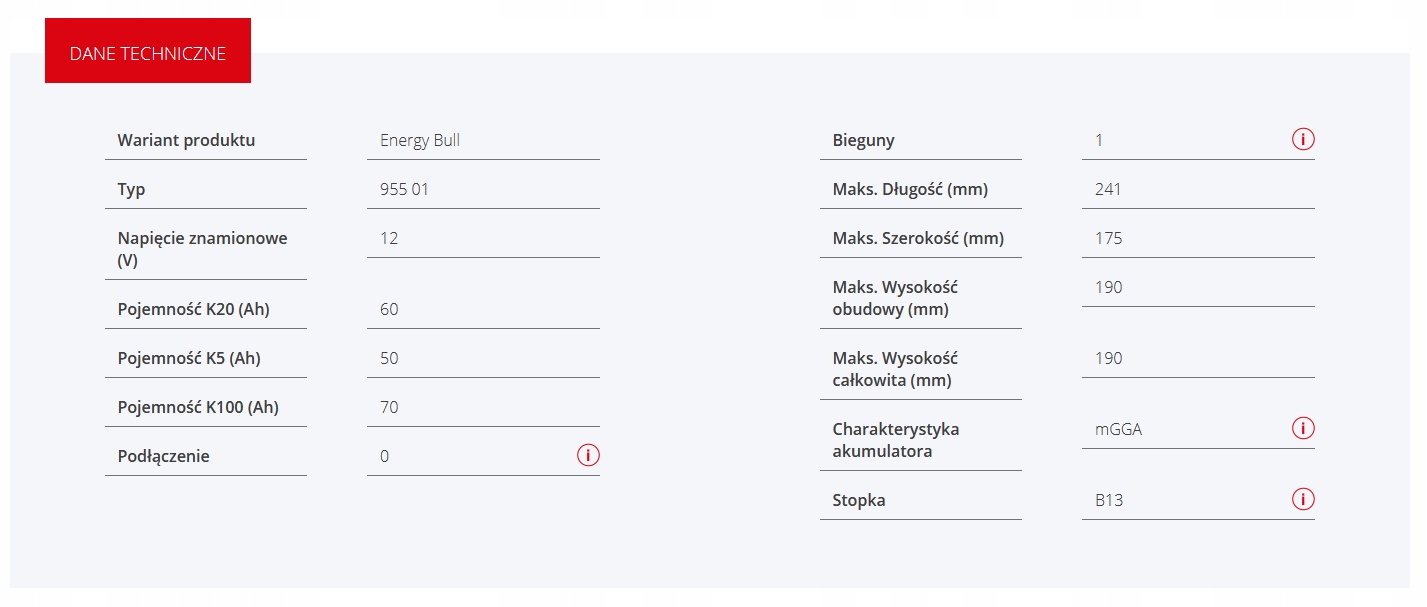
Task: Show info for Charakterystyka akumulatora
Action: [1303, 428]
